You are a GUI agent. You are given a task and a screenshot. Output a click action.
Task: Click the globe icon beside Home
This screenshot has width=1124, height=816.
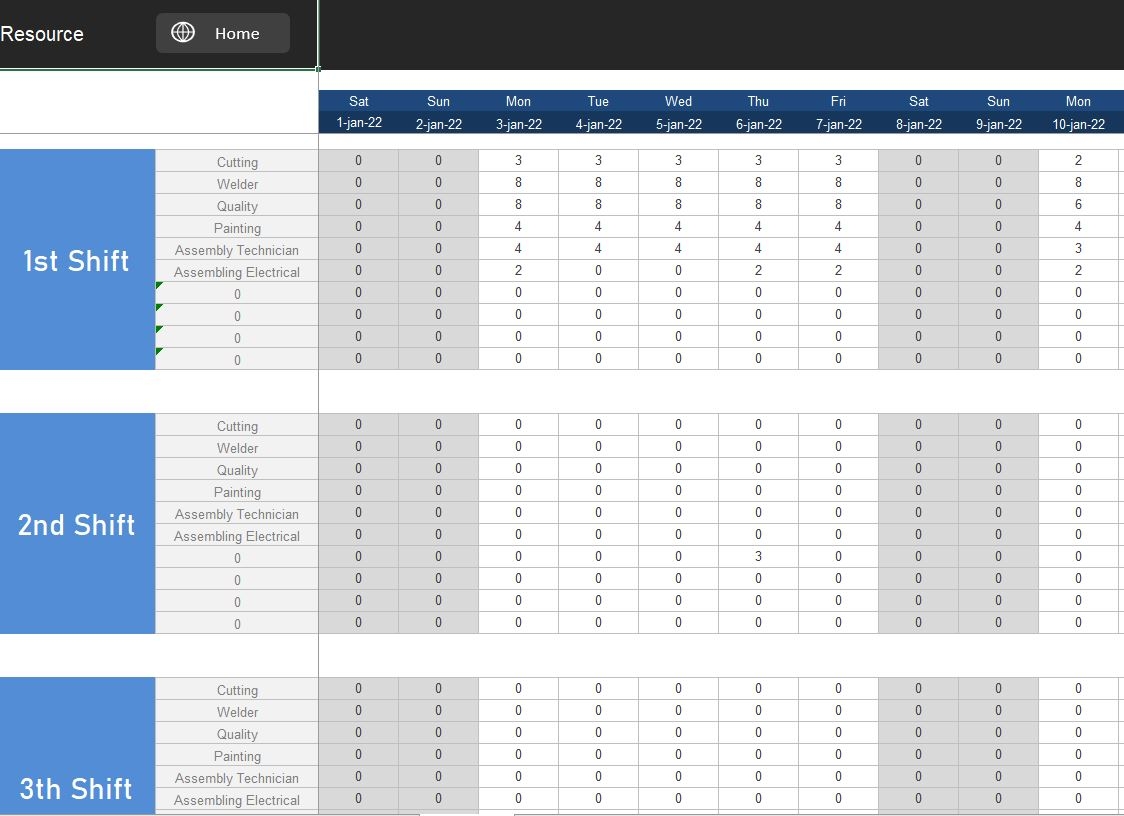[x=183, y=32]
